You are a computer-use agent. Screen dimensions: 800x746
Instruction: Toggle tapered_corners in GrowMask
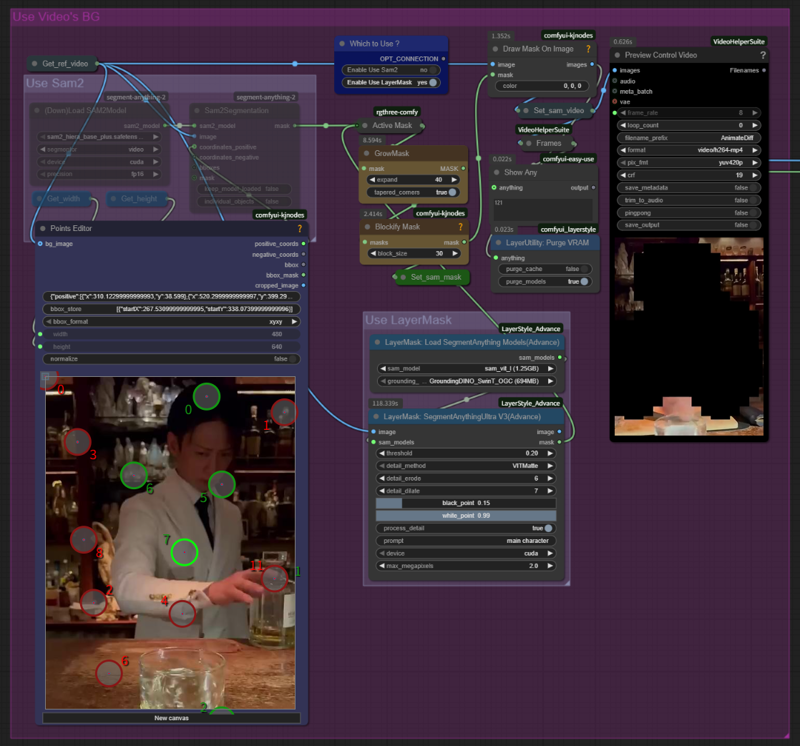point(452,192)
